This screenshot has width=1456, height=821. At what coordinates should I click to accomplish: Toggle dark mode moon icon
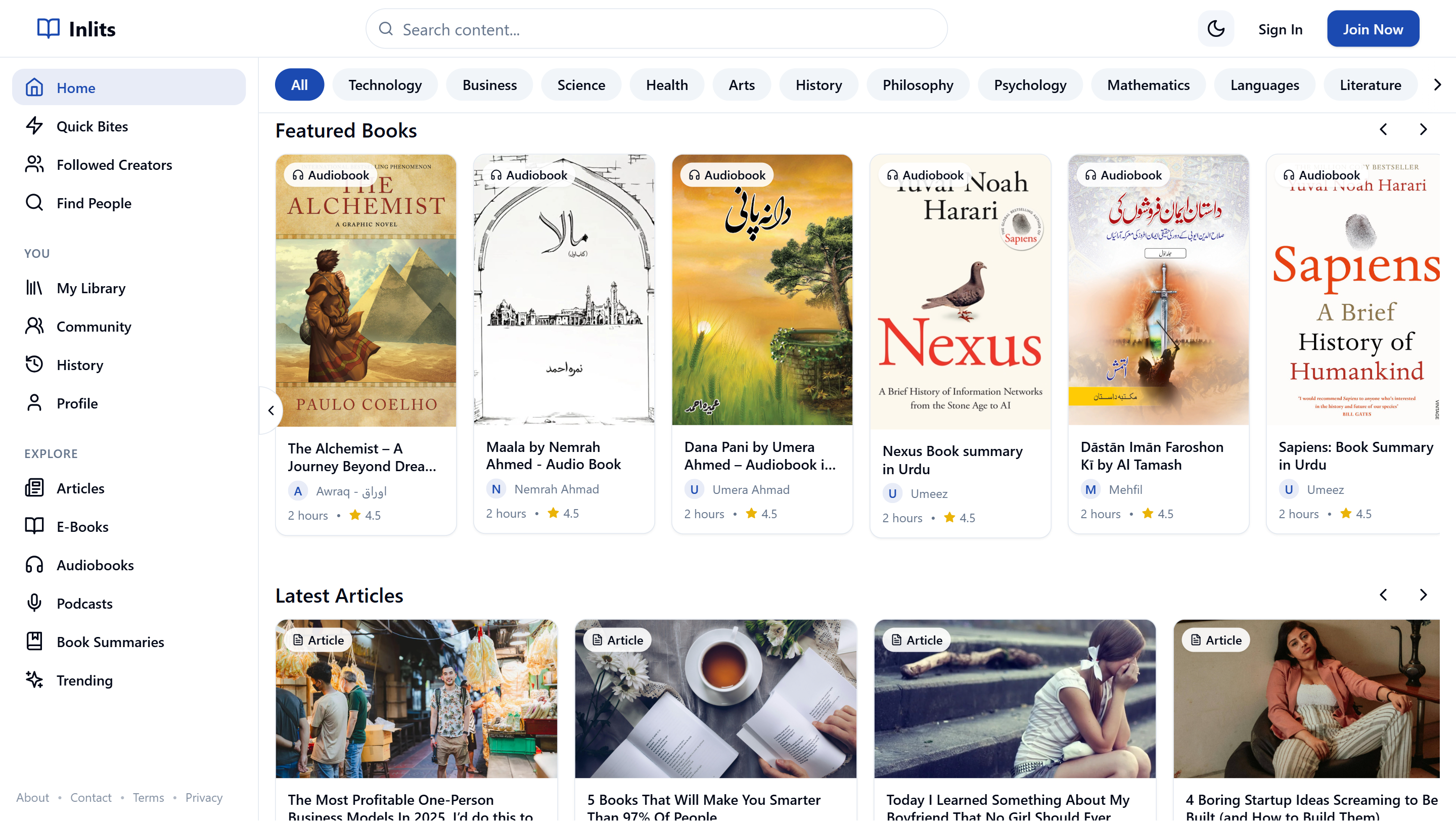click(x=1215, y=29)
